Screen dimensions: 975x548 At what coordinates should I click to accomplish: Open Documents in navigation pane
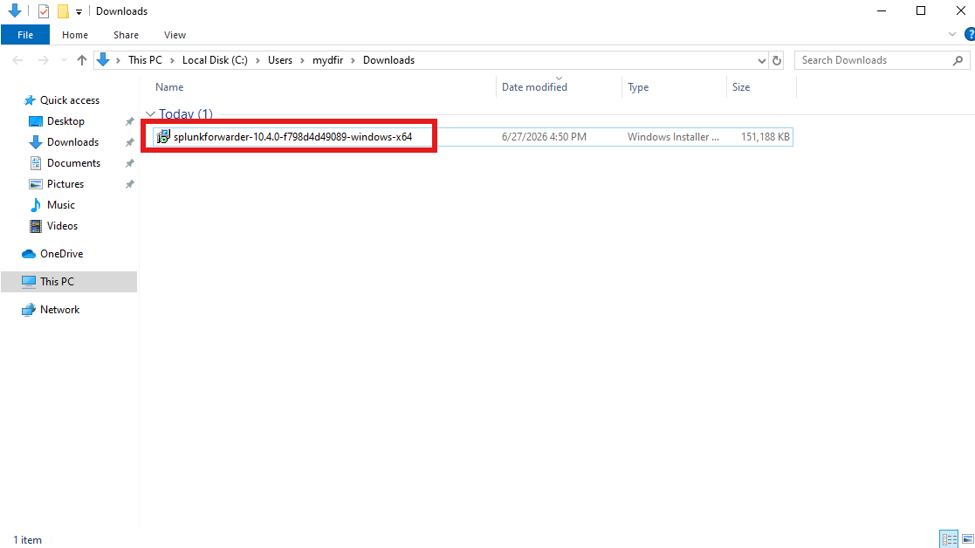pyautogui.click(x=73, y=163)
